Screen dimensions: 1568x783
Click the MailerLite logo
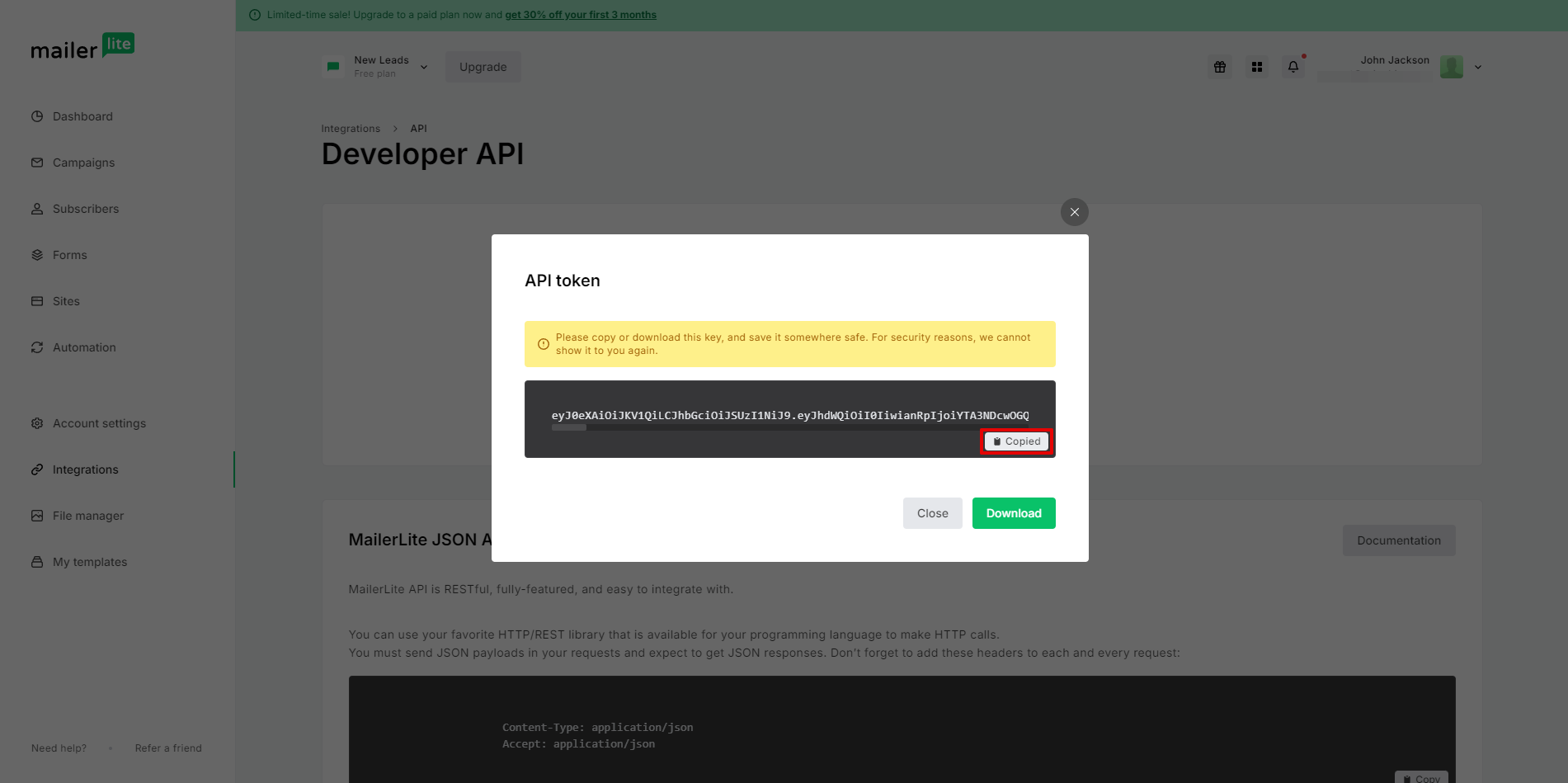click(82, 47)
